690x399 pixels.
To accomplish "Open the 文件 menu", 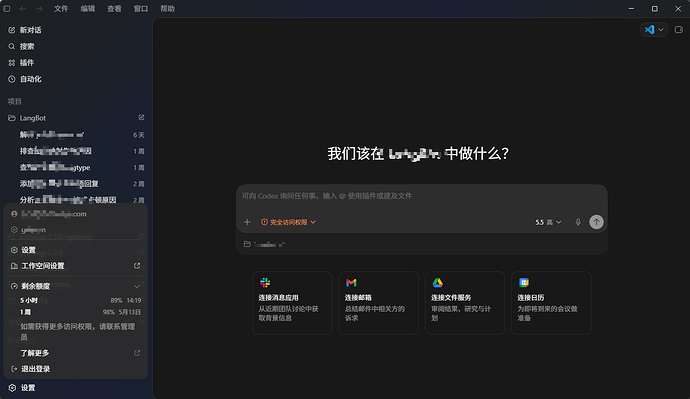I will (x=61, y=8).
